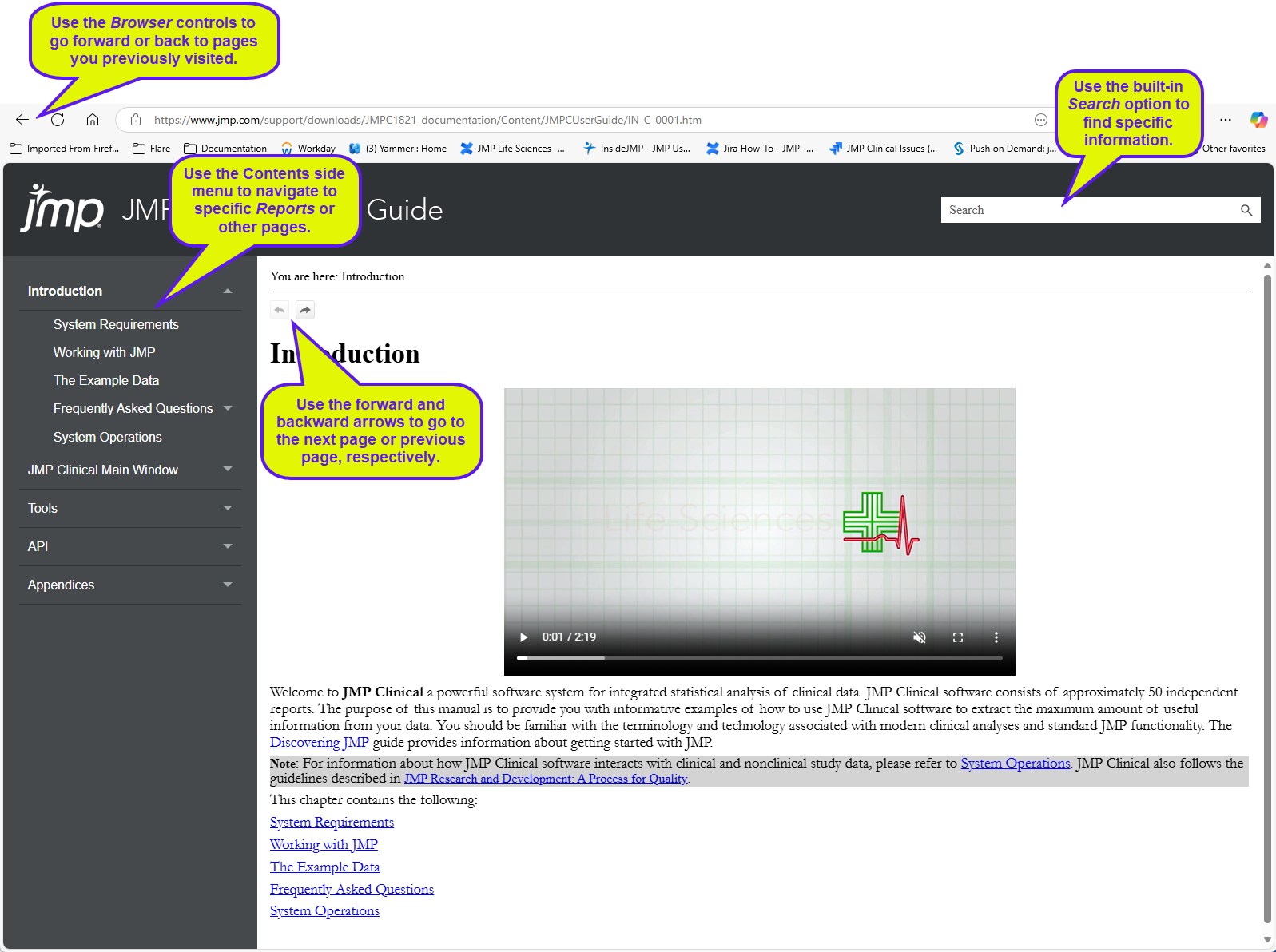This screenshot has width=1276, height=952.
Task: Open Working with JMP chapter list link
Action: pos(324,845)
